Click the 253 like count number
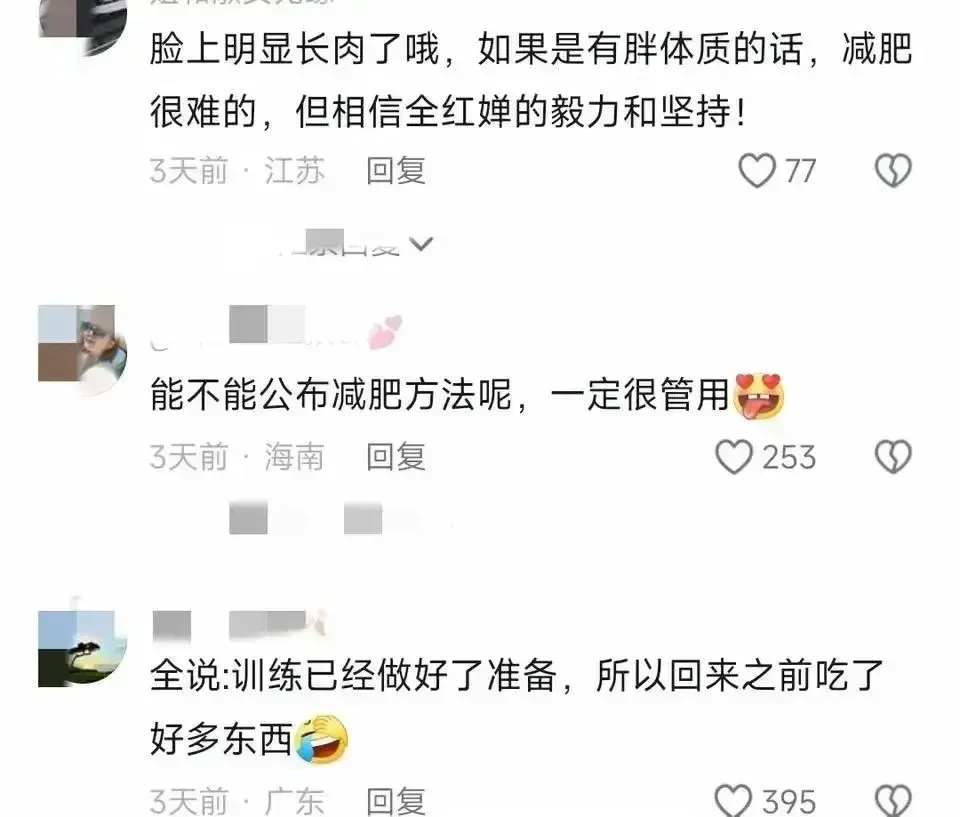 point(789,457)
